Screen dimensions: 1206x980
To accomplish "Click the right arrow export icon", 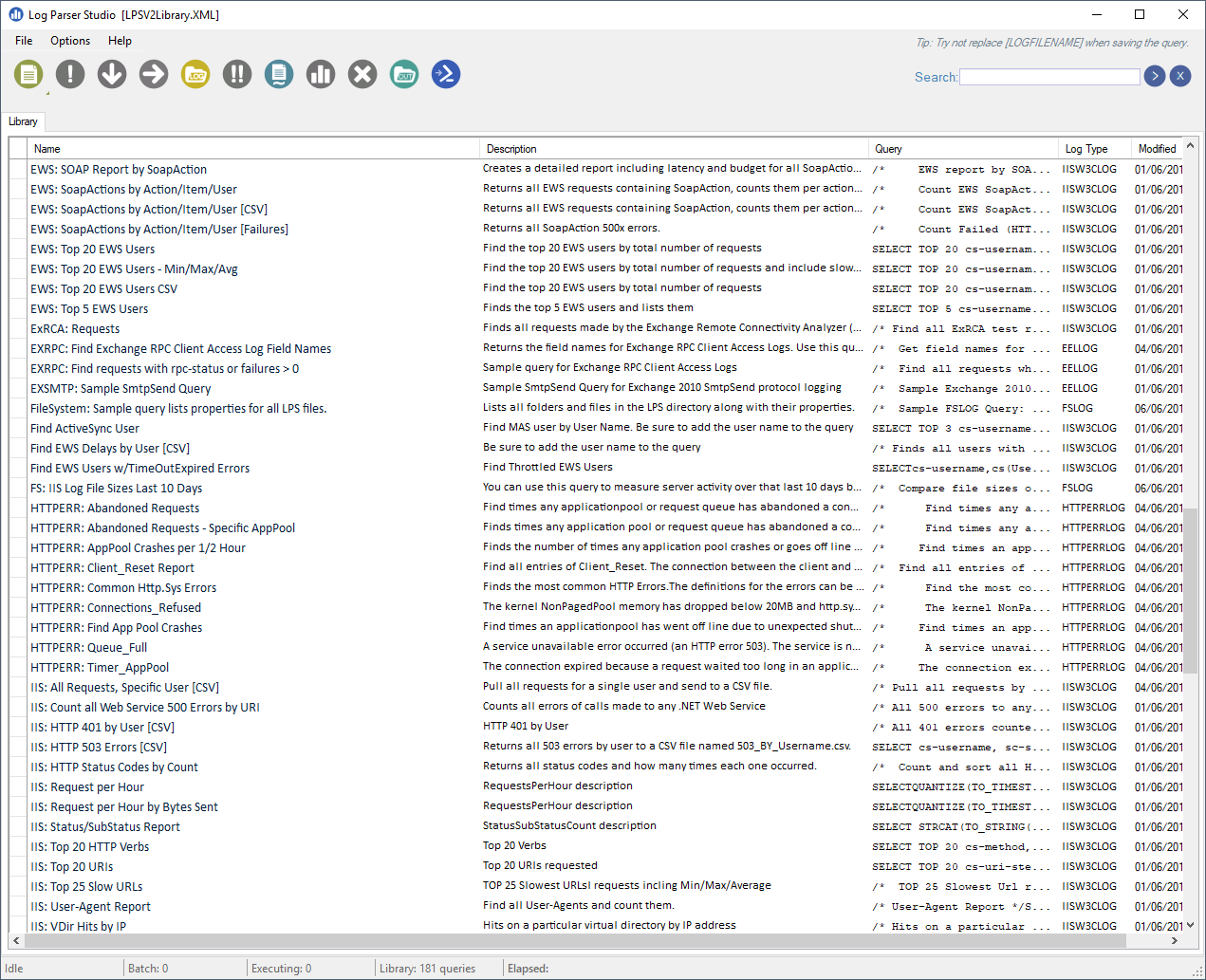I will coord(154,74).
